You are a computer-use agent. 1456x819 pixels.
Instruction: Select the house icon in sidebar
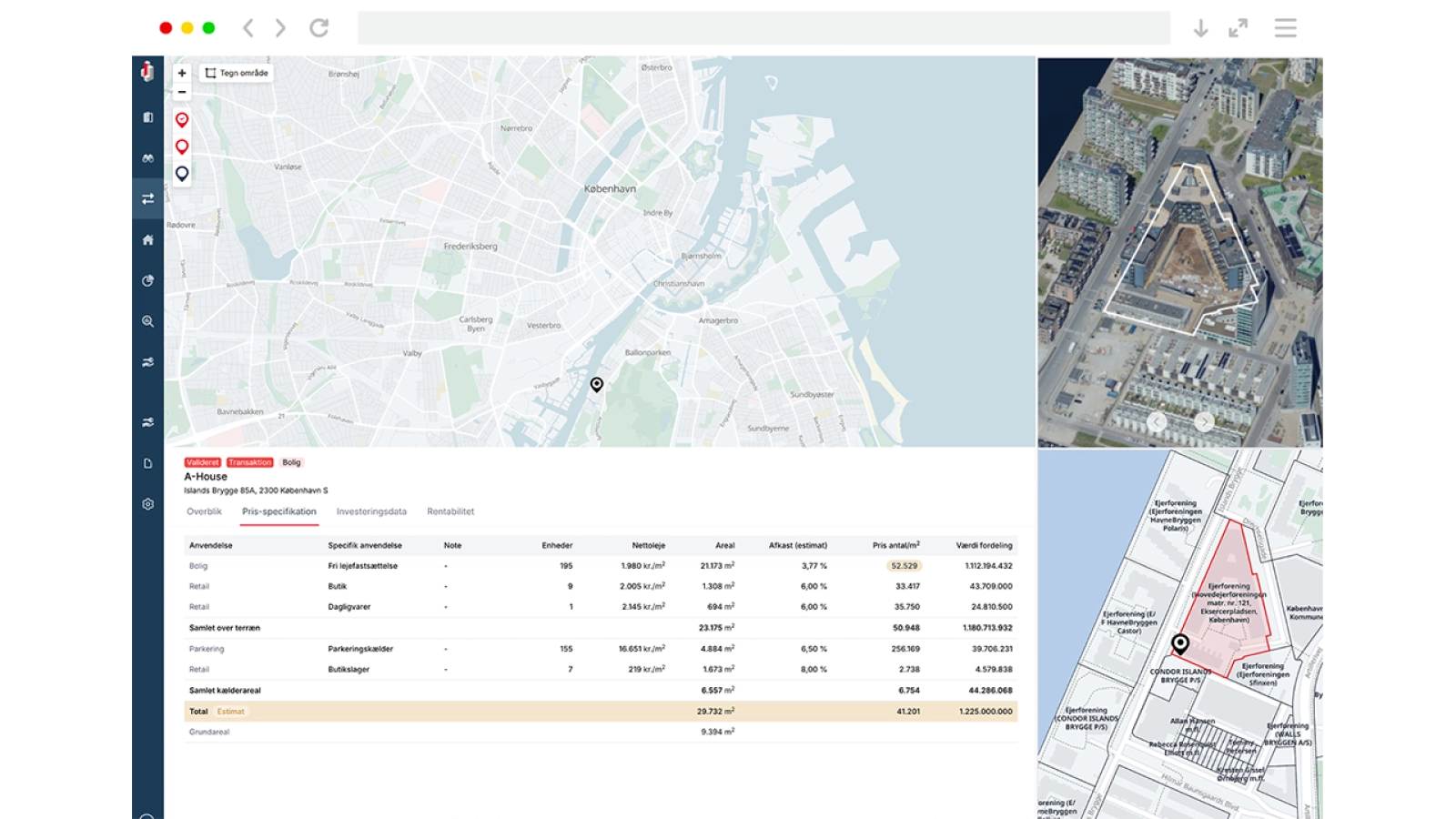[147, 240]
